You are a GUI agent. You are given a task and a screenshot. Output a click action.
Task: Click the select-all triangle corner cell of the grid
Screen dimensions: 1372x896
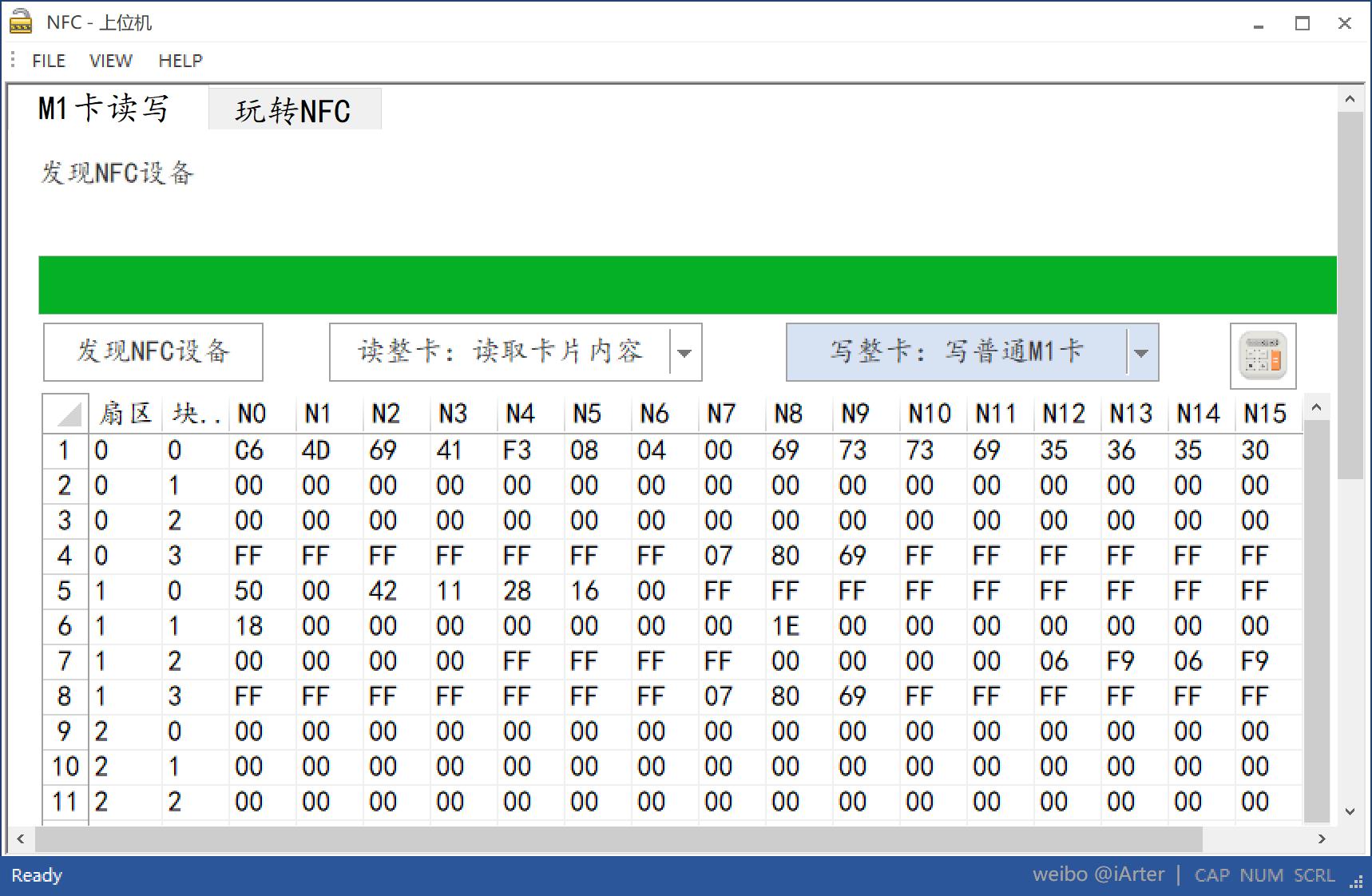(65, 413)
